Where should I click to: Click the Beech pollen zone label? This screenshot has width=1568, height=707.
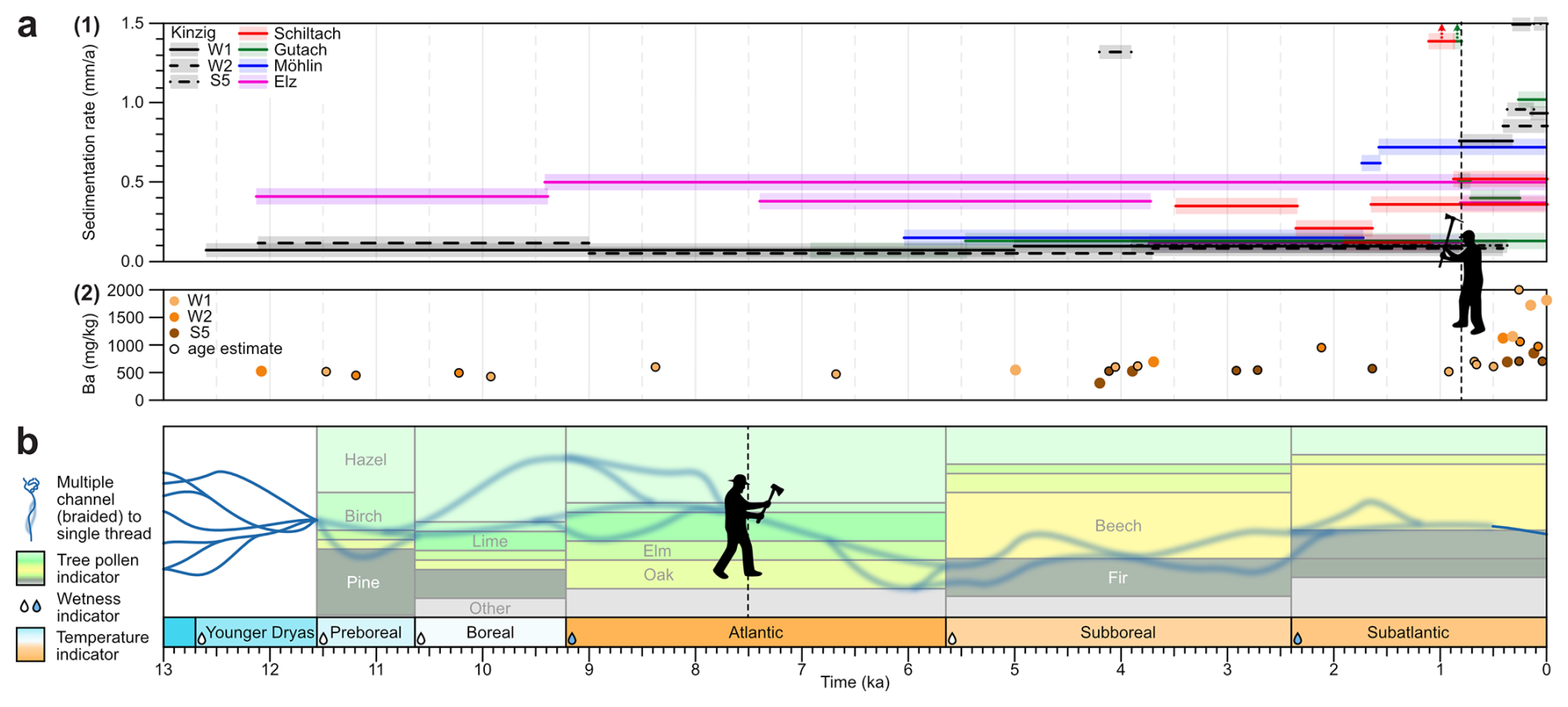[1117, 525]
